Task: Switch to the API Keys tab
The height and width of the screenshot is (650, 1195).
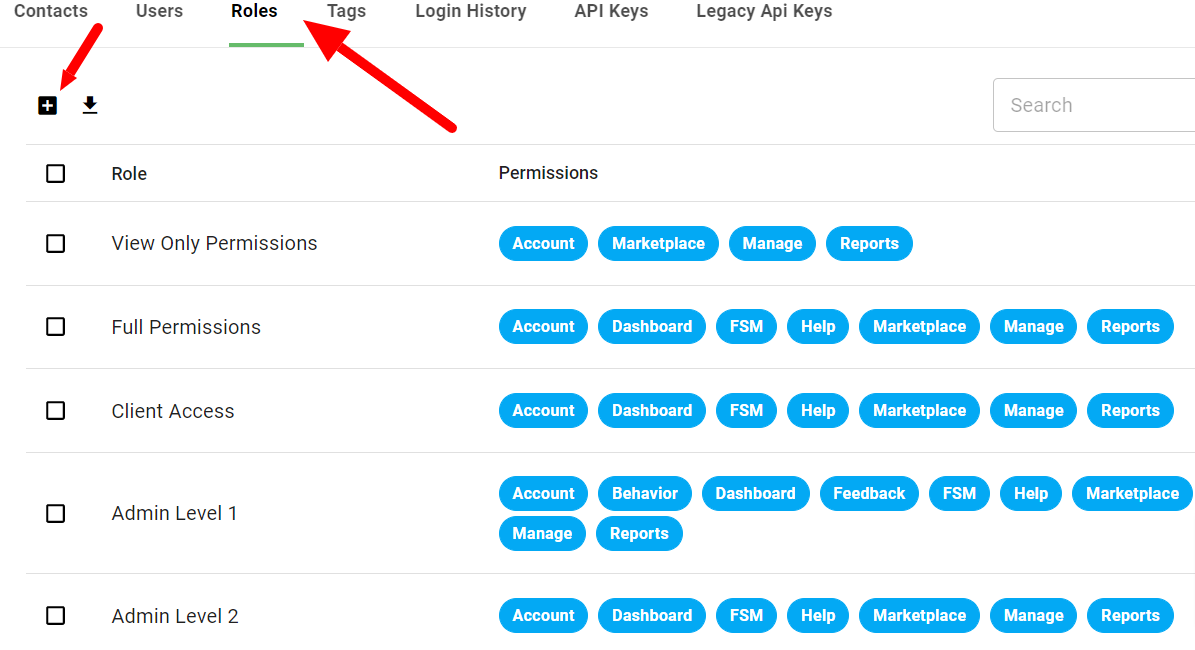Action: point(610,12)
